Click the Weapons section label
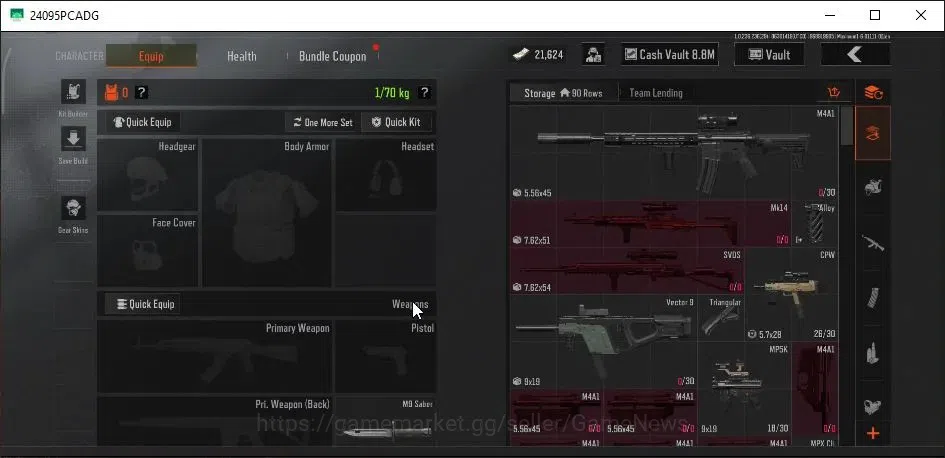 [x=410, y=304]
